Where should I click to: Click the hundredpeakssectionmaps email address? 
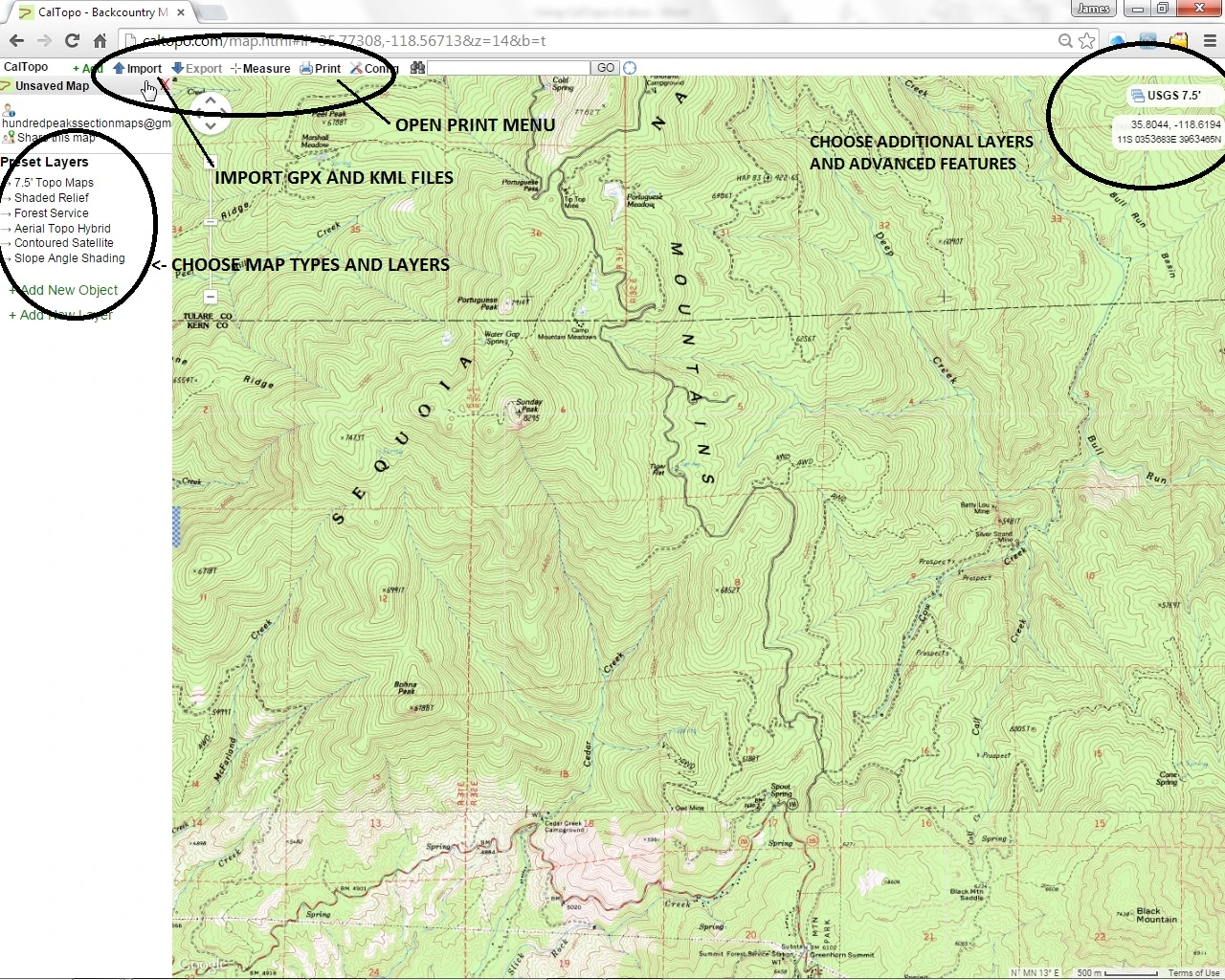(86, 123)
